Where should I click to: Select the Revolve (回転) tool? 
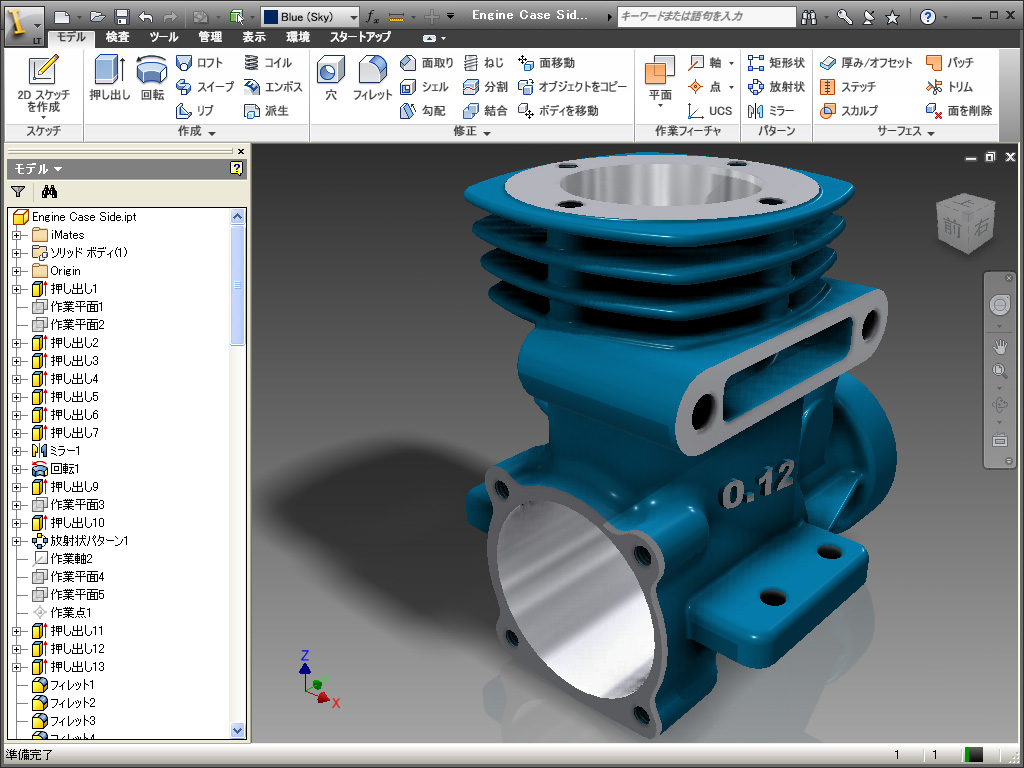pos(152,80)
